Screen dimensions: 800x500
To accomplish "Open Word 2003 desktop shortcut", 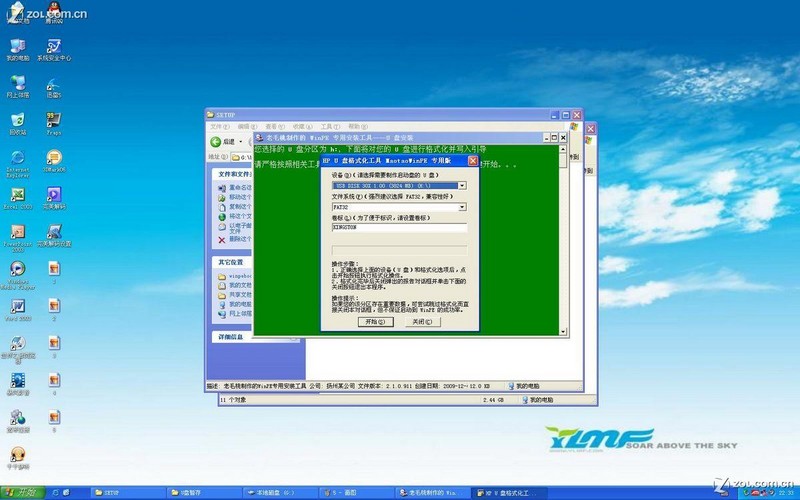I will click(18, 310).
